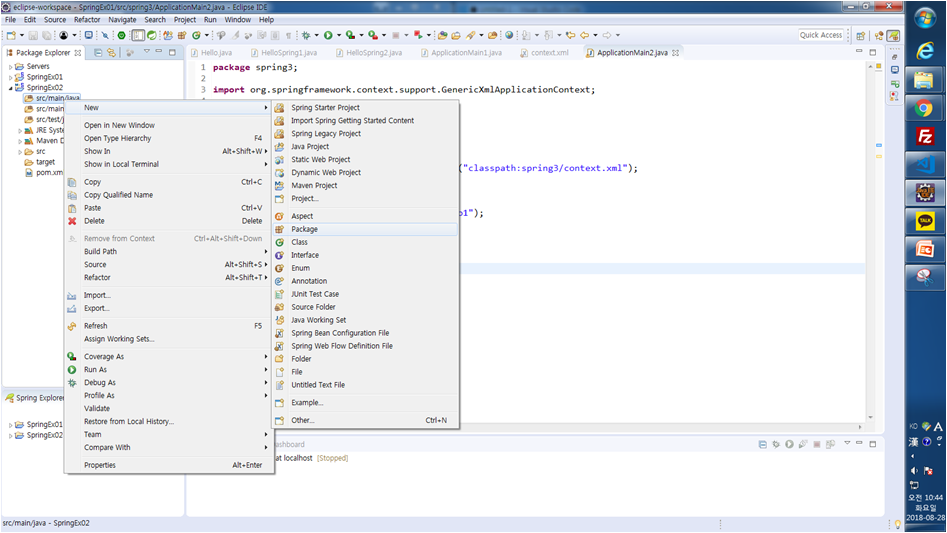Screen dimensions: 947x533
Task: Click the Spring Legacy Project icon
Action: (279, 133)
